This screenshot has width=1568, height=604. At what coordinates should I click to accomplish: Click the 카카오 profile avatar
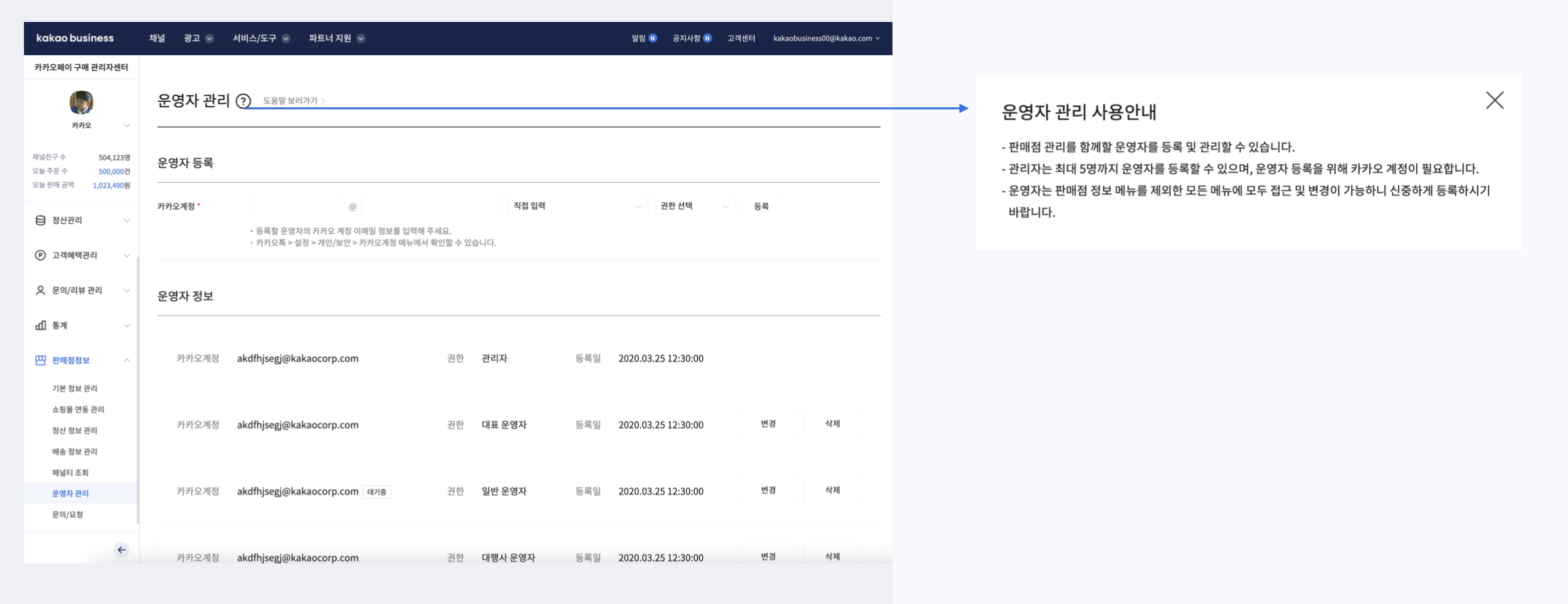(81, 102)
